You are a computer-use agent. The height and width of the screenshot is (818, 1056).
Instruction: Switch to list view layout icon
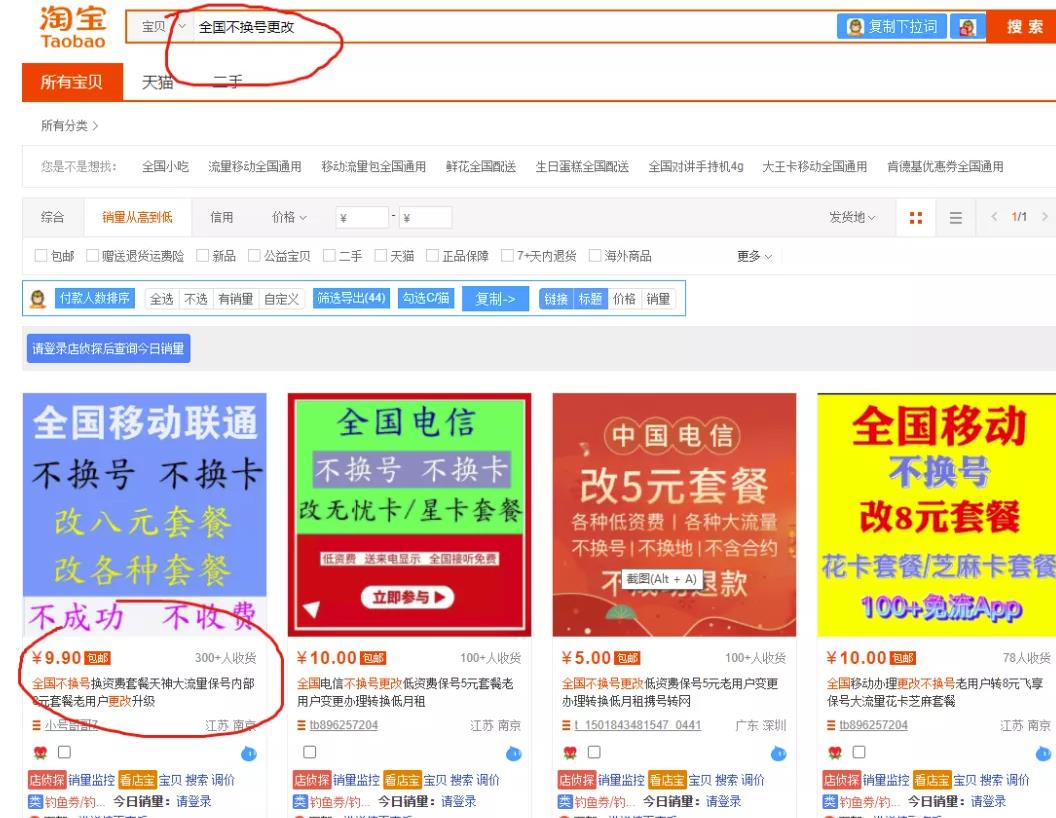(x=956, y=218)
